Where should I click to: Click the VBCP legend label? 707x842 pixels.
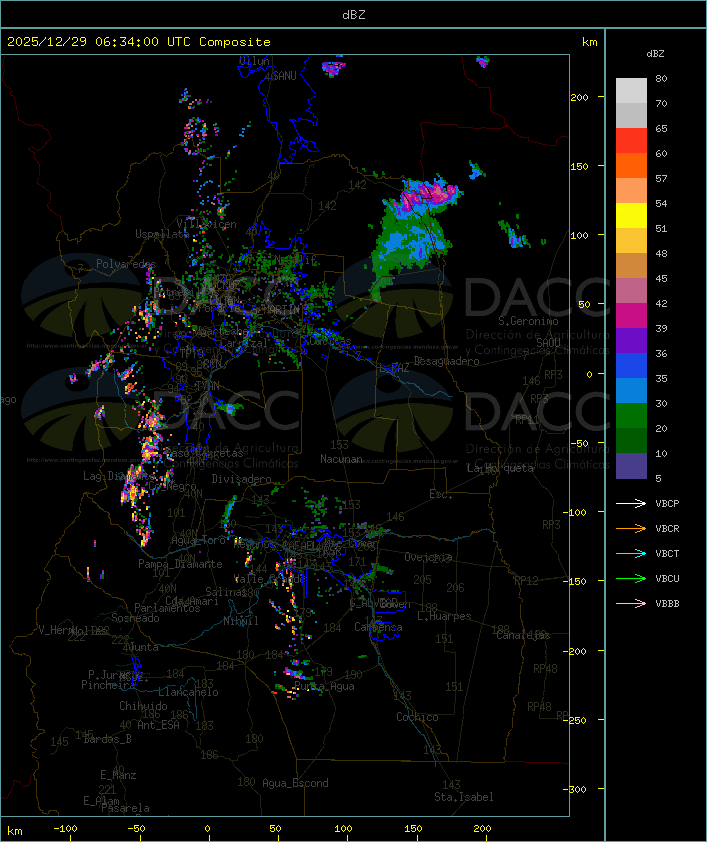667,504
